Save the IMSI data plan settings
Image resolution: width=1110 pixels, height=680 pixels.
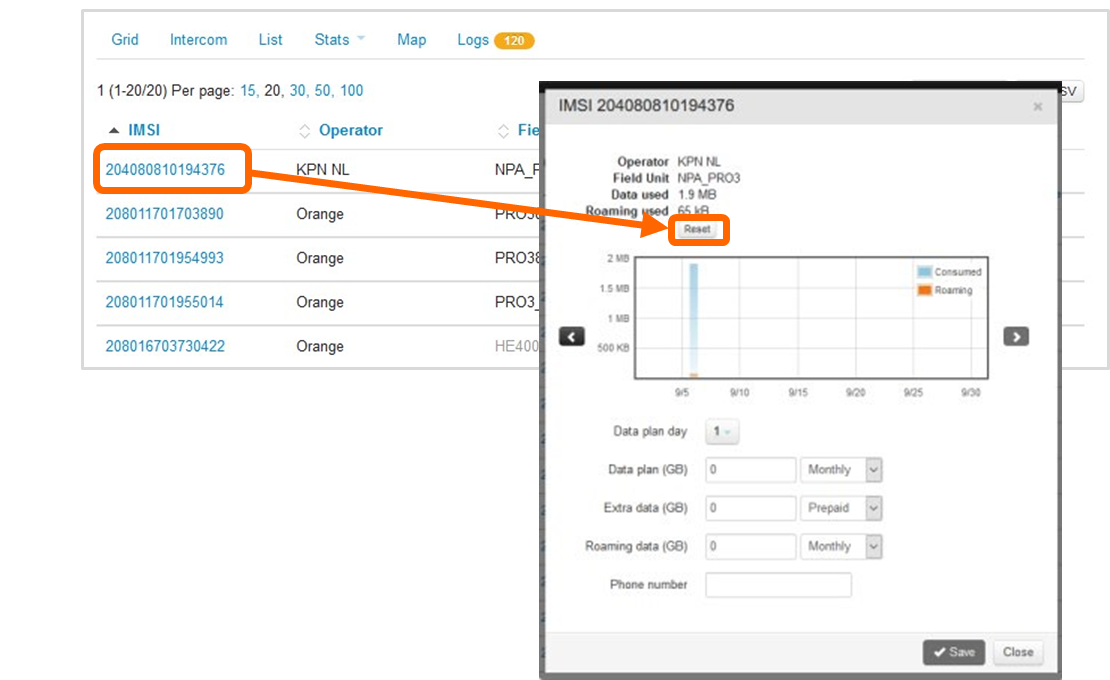953,652
